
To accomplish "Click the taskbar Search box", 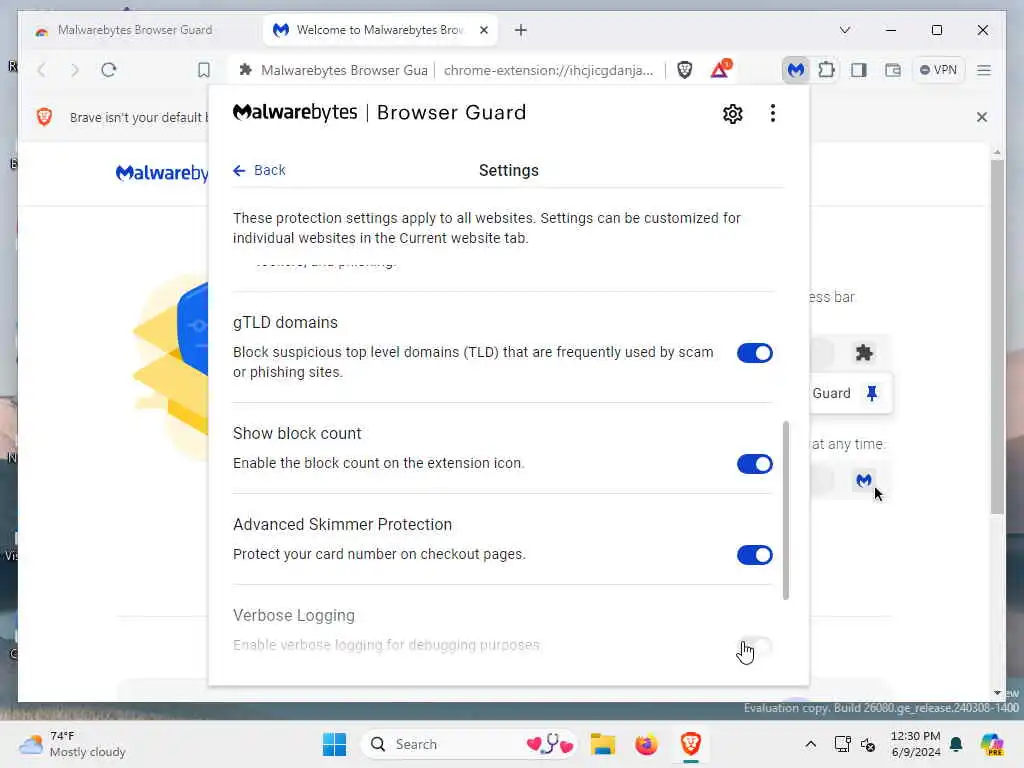I will click(469, 744).
